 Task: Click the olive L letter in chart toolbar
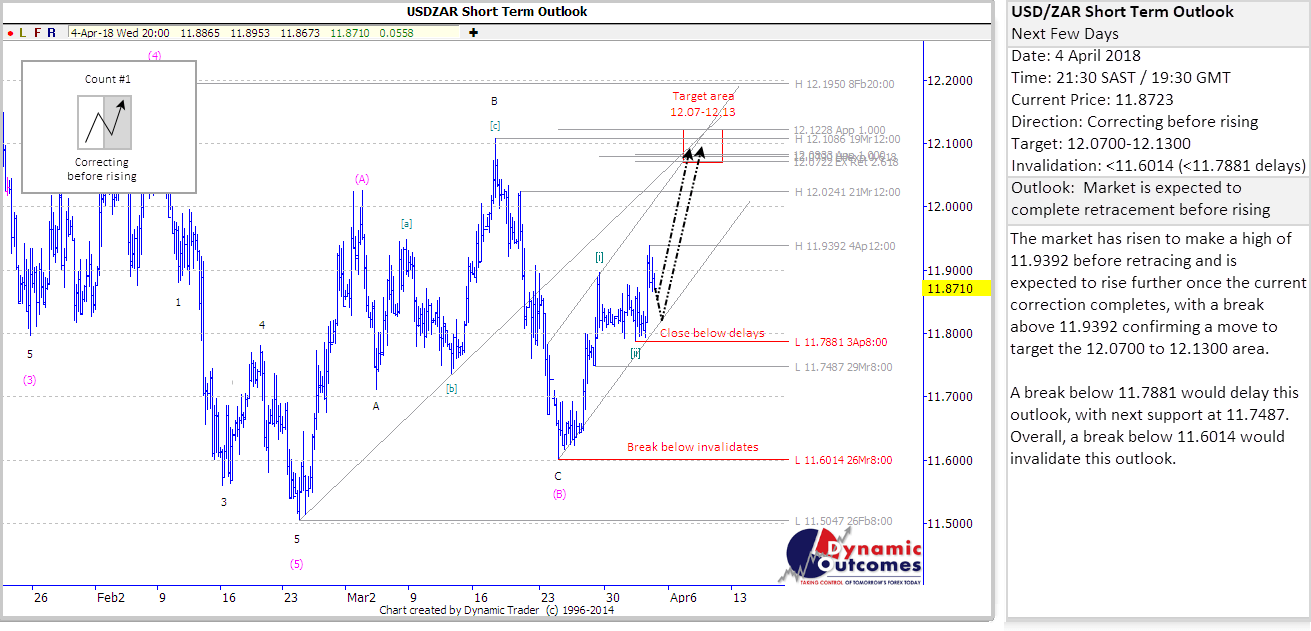(x=23, y=33)
